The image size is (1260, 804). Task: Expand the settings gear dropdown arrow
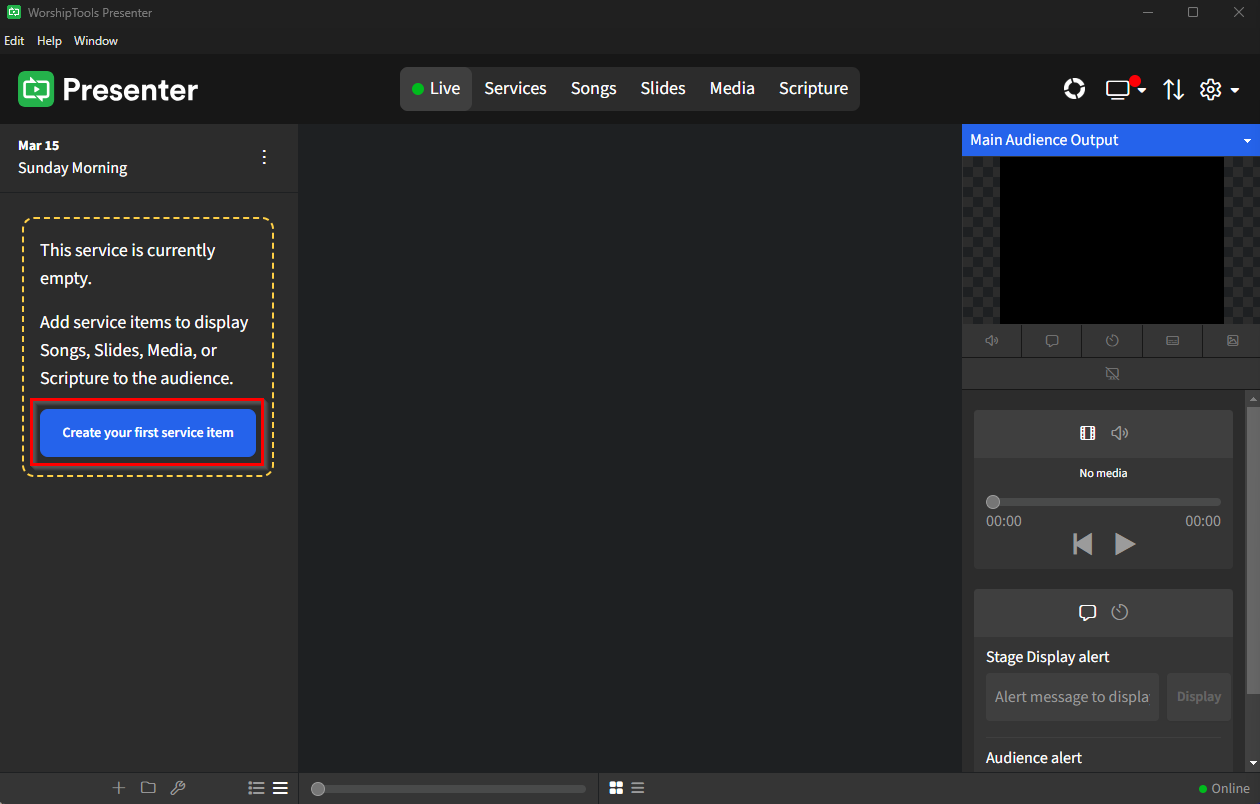(x=1237, y=90)
